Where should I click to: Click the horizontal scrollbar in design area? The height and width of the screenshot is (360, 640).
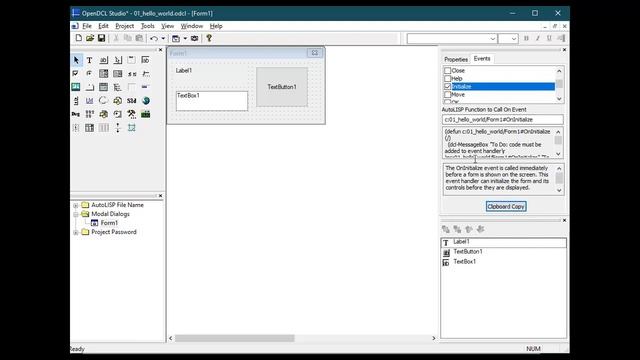tap(234, 338)
